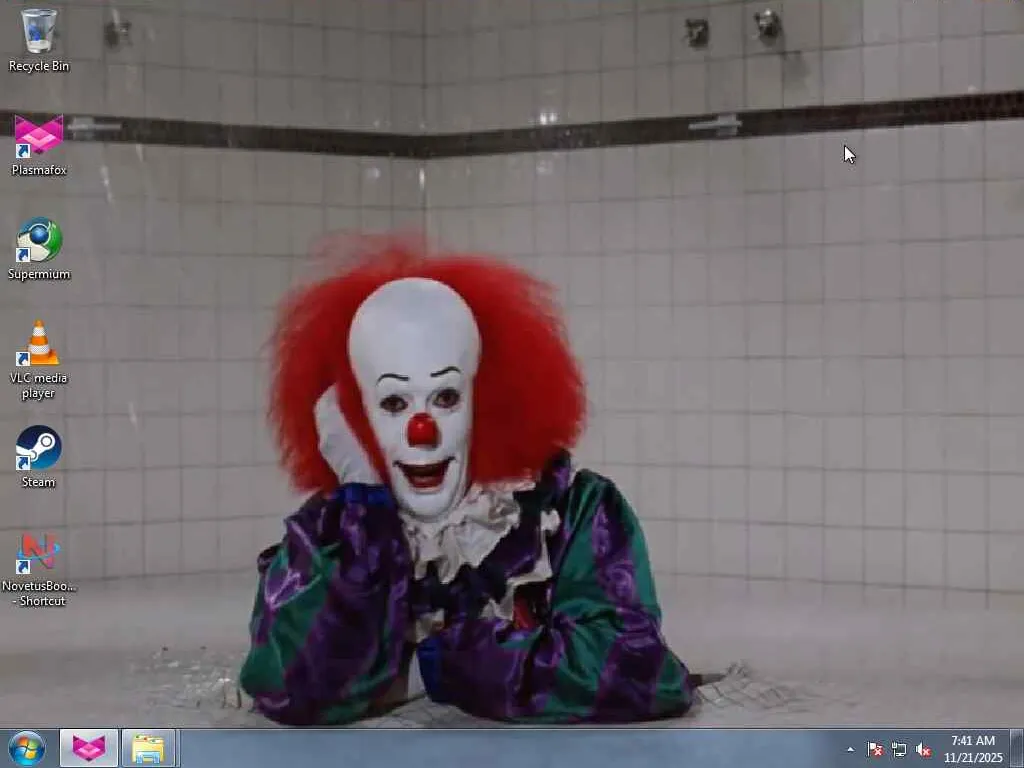Select the NovetusBoo... Shortcut icon

[39, 569]
